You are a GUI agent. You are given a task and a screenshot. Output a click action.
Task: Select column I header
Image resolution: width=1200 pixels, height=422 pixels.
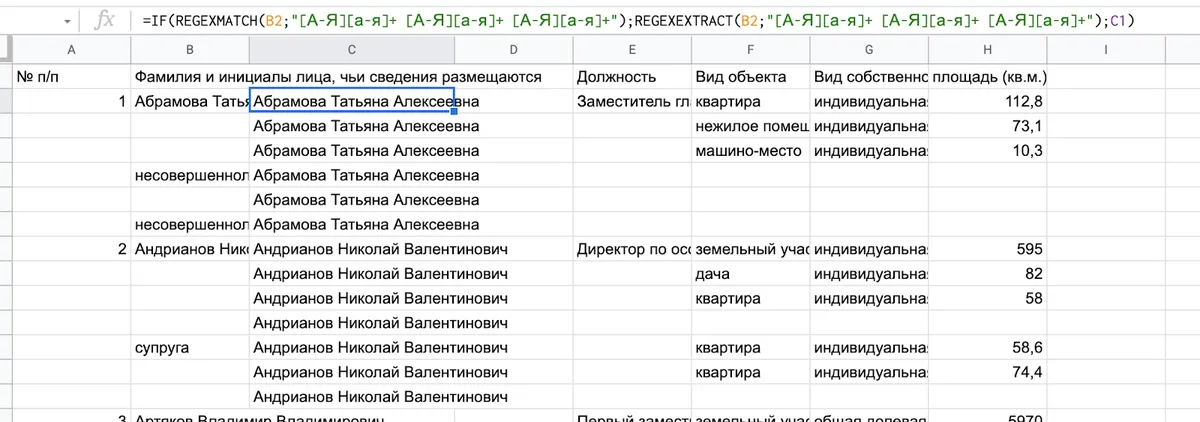1106,50
